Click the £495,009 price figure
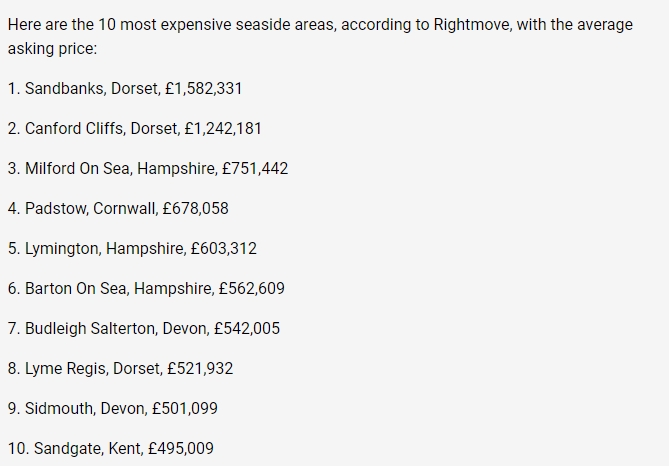The height and width of the screenshot is (466, 669). tap(180, 448)
